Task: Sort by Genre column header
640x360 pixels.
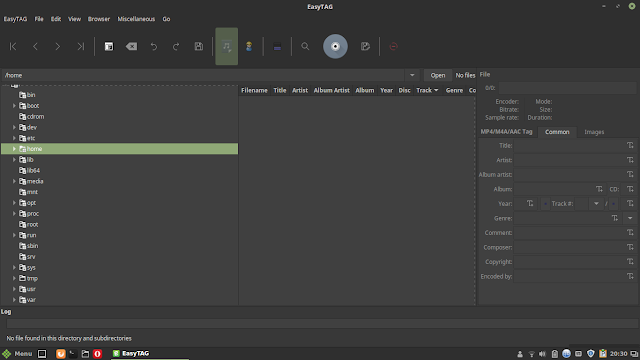Action: pyautogui.click(x=454, y=90)
